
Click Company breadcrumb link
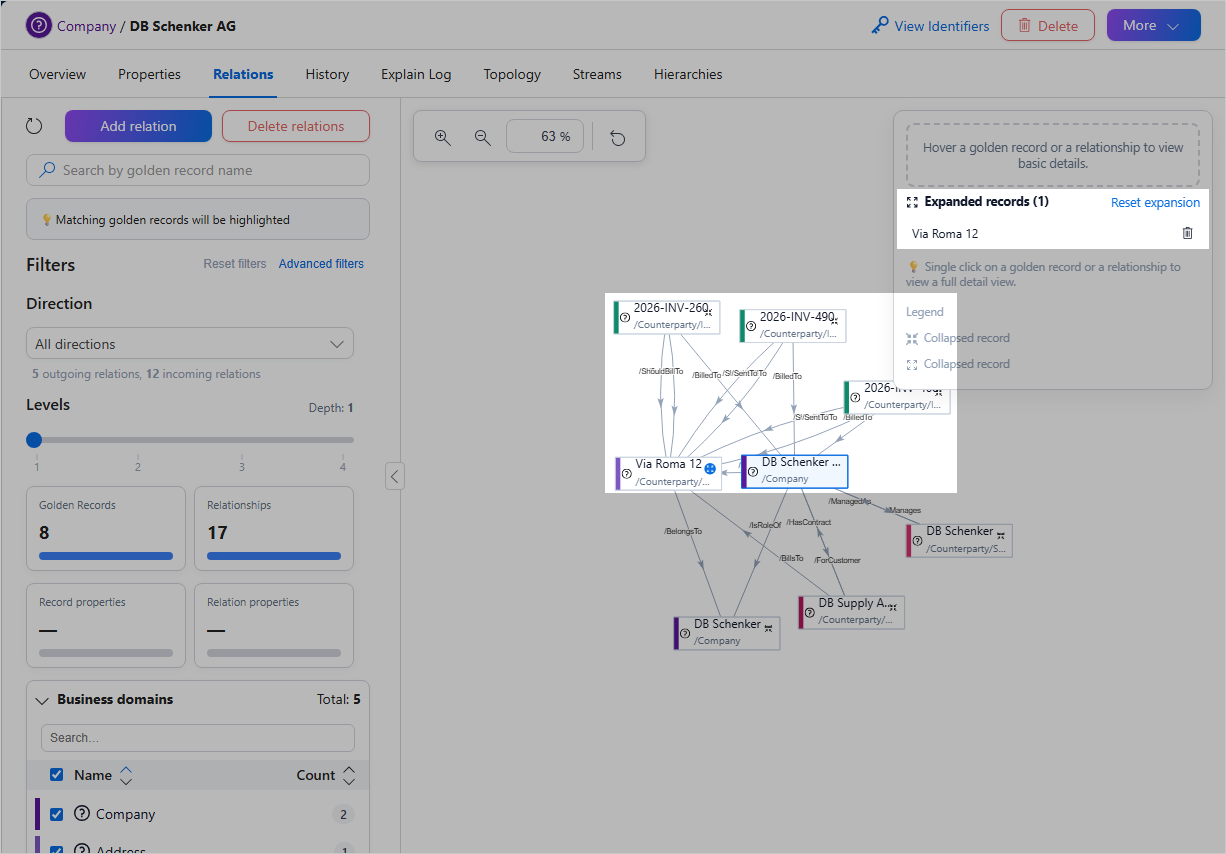coord(86,26)
